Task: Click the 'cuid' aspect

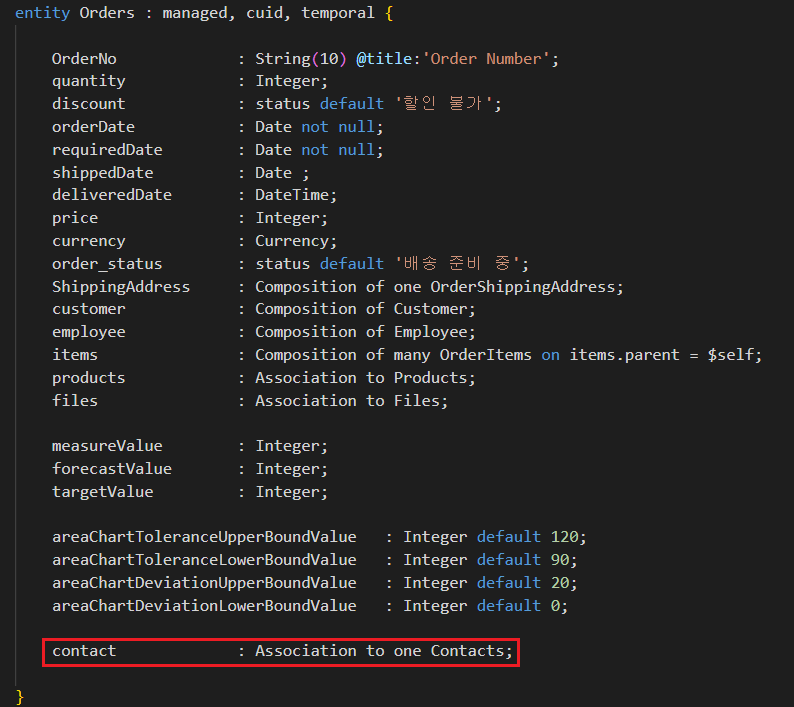Action: pos(264,13)
